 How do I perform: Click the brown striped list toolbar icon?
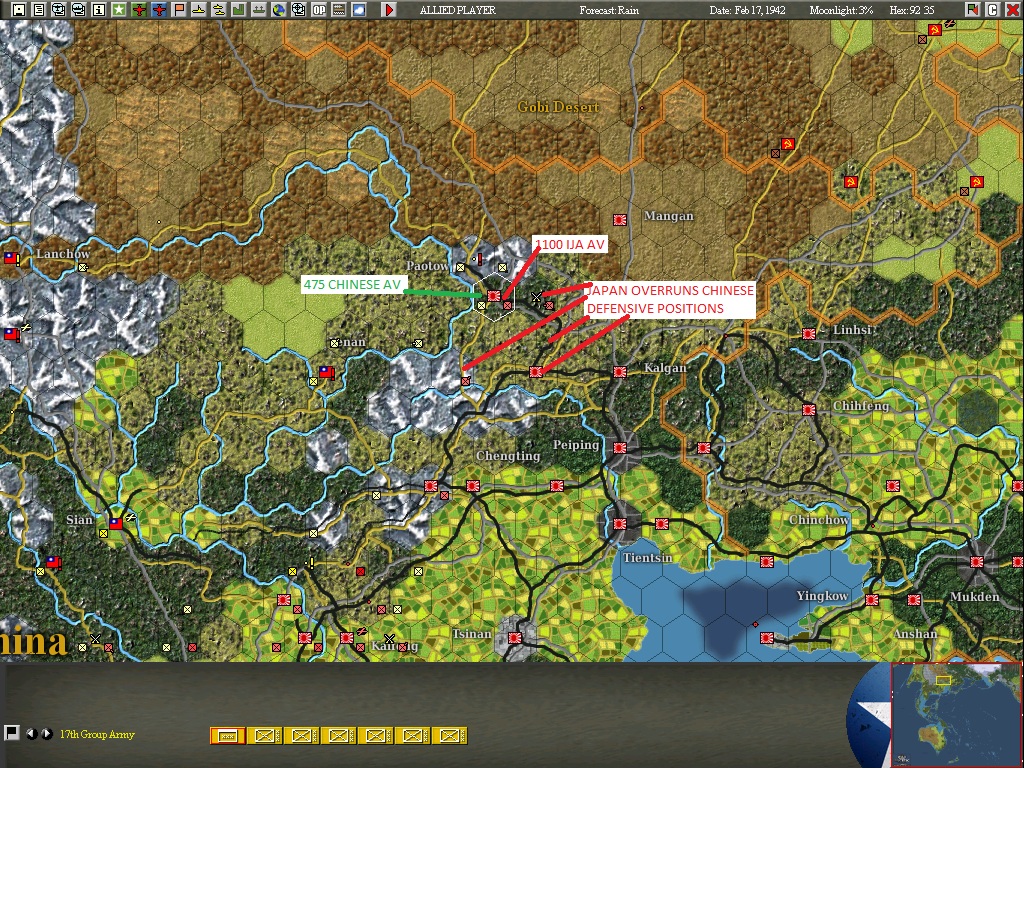click(x=339, y=10)
